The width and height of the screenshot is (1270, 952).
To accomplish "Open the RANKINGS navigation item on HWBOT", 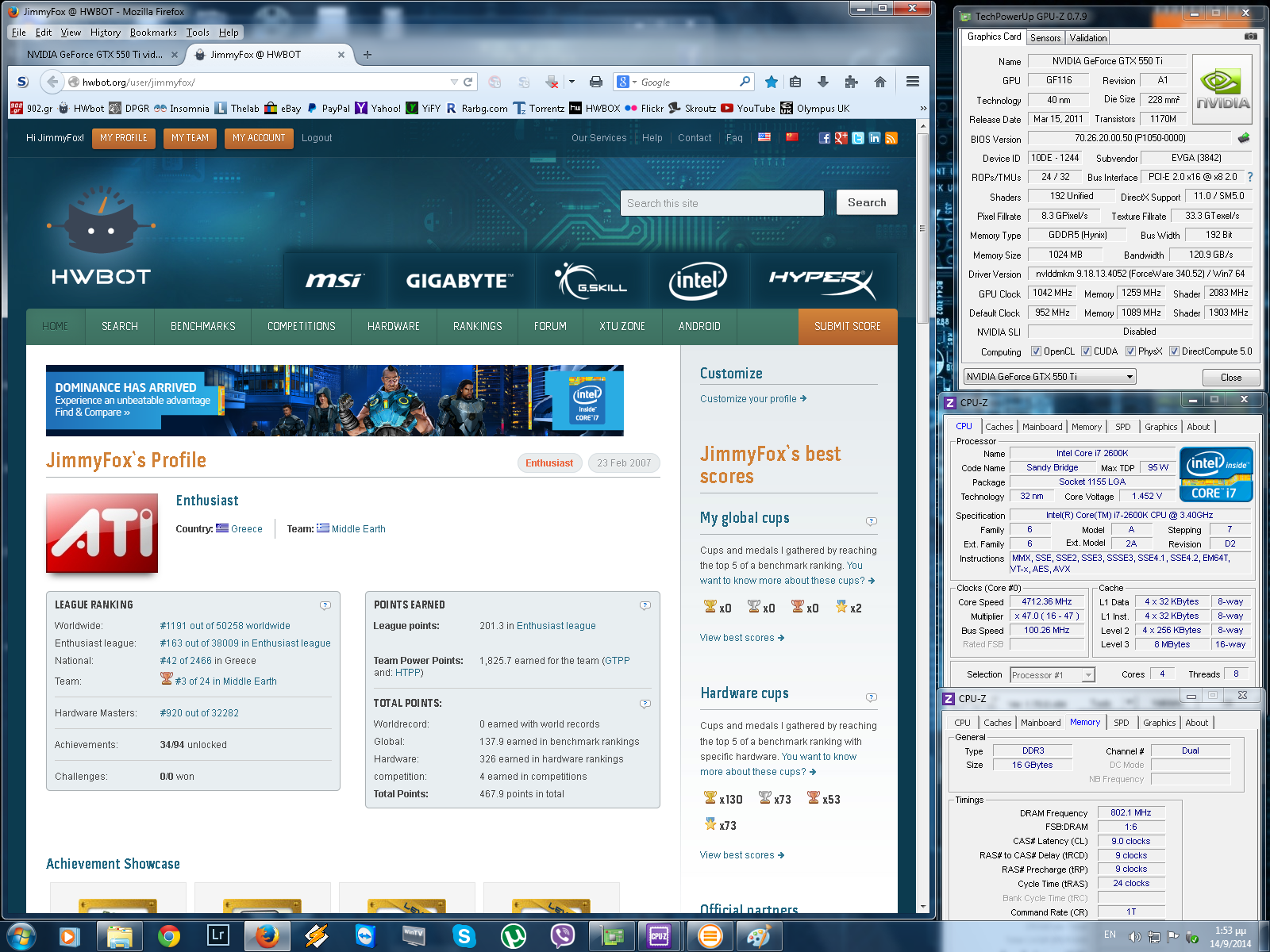I will coord(478,326).
